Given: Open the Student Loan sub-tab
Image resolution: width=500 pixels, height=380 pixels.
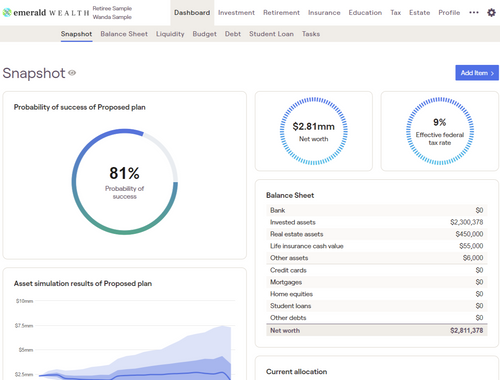Looking at the screenshot, I should point(271,34).
